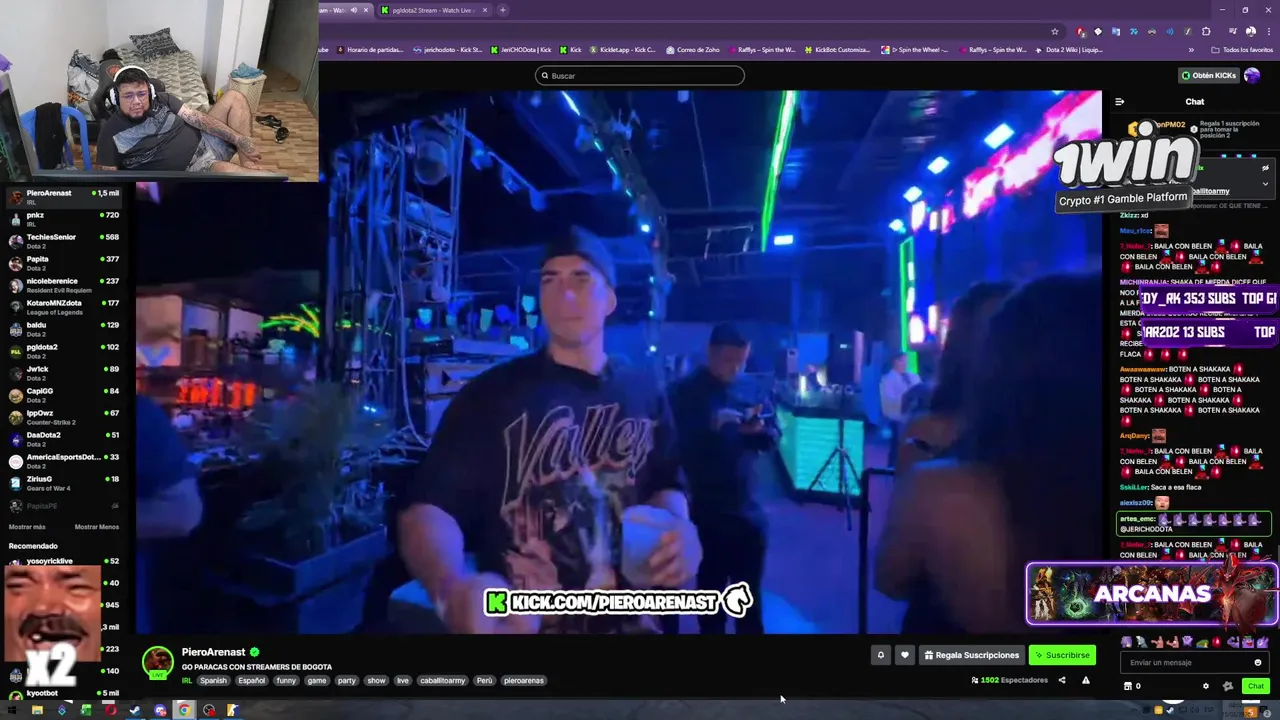Collapse the chat panel arrow icon
1280x720 pixels.
tap(1119, 101)
